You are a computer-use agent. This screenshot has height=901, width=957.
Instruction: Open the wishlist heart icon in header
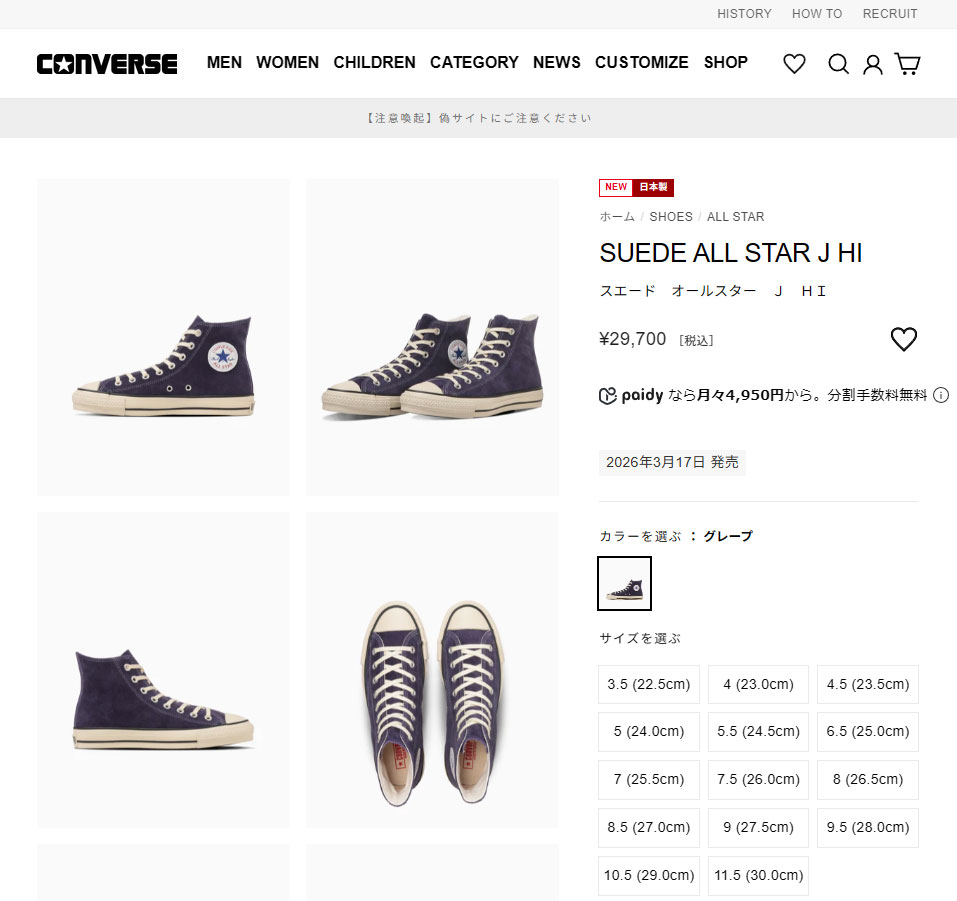pos(794,63)
